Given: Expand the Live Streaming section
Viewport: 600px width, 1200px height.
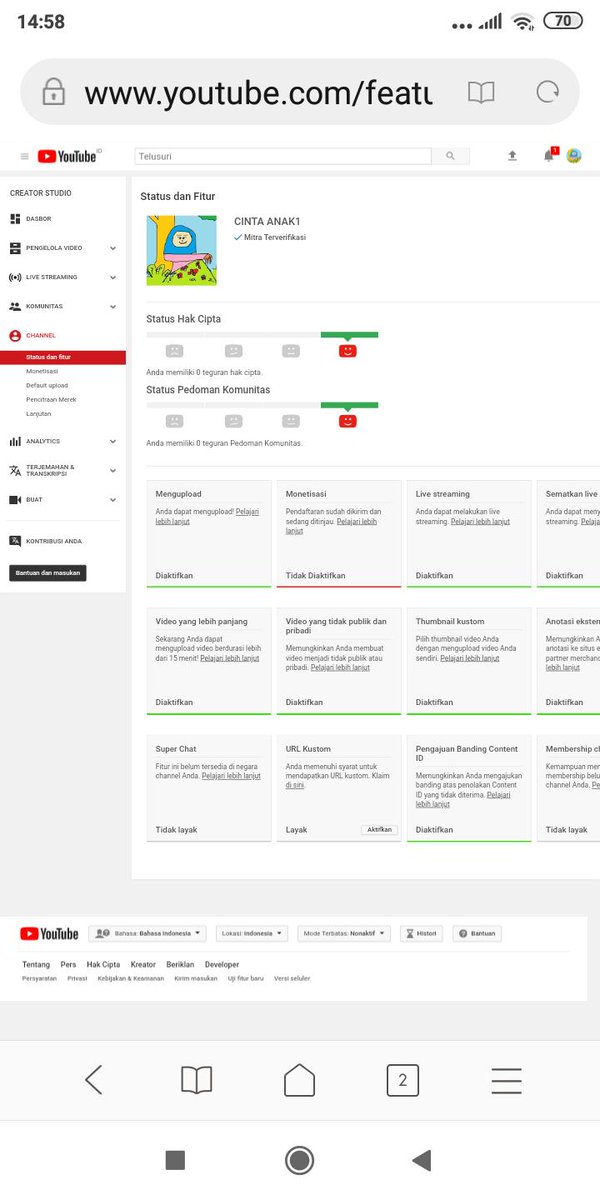Looking at the screenshot, I should click(113, 277).
